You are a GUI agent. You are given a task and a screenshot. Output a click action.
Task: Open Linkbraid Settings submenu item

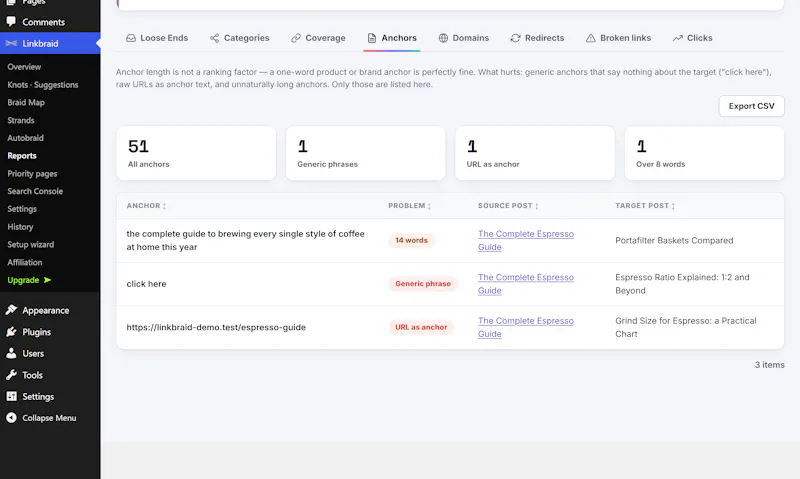pos(22,209)
